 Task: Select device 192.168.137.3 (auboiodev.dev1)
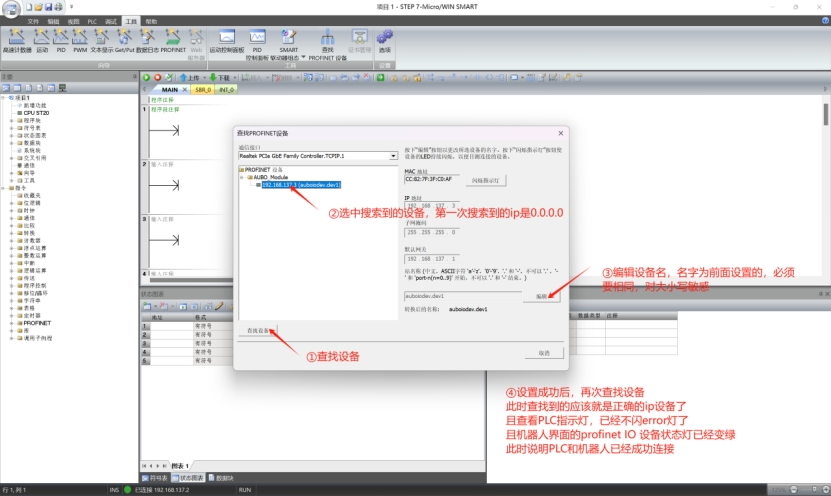(301, 185)
